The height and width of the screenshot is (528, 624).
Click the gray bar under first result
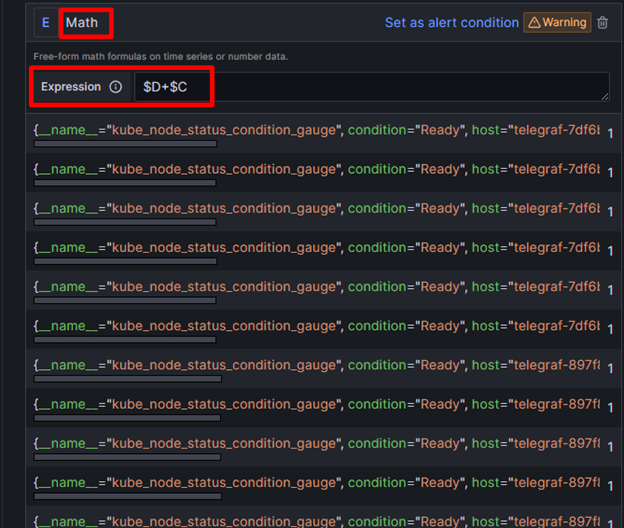coord(125,144)
